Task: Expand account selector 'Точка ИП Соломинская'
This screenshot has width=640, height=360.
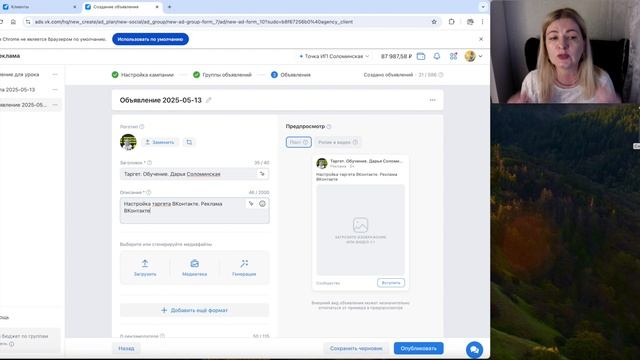Action: click(334, 56)
